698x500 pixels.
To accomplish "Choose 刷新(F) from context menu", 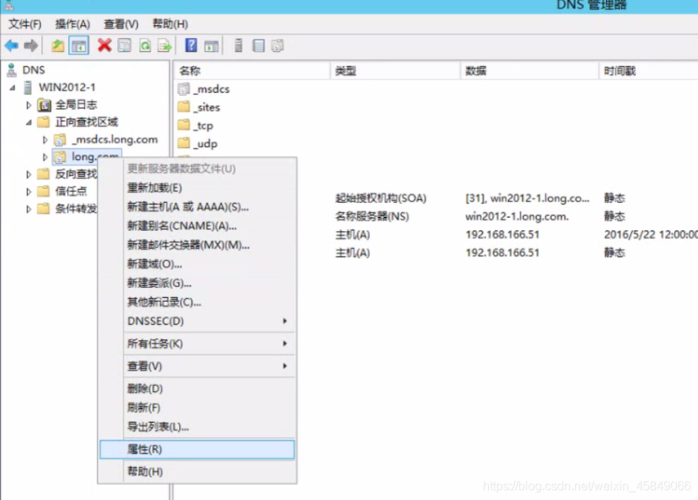I will (x=198, y=408).
